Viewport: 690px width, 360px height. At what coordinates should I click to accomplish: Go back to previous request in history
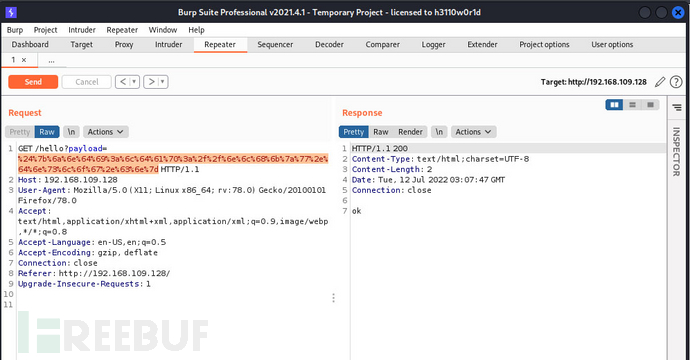(123, 82)
